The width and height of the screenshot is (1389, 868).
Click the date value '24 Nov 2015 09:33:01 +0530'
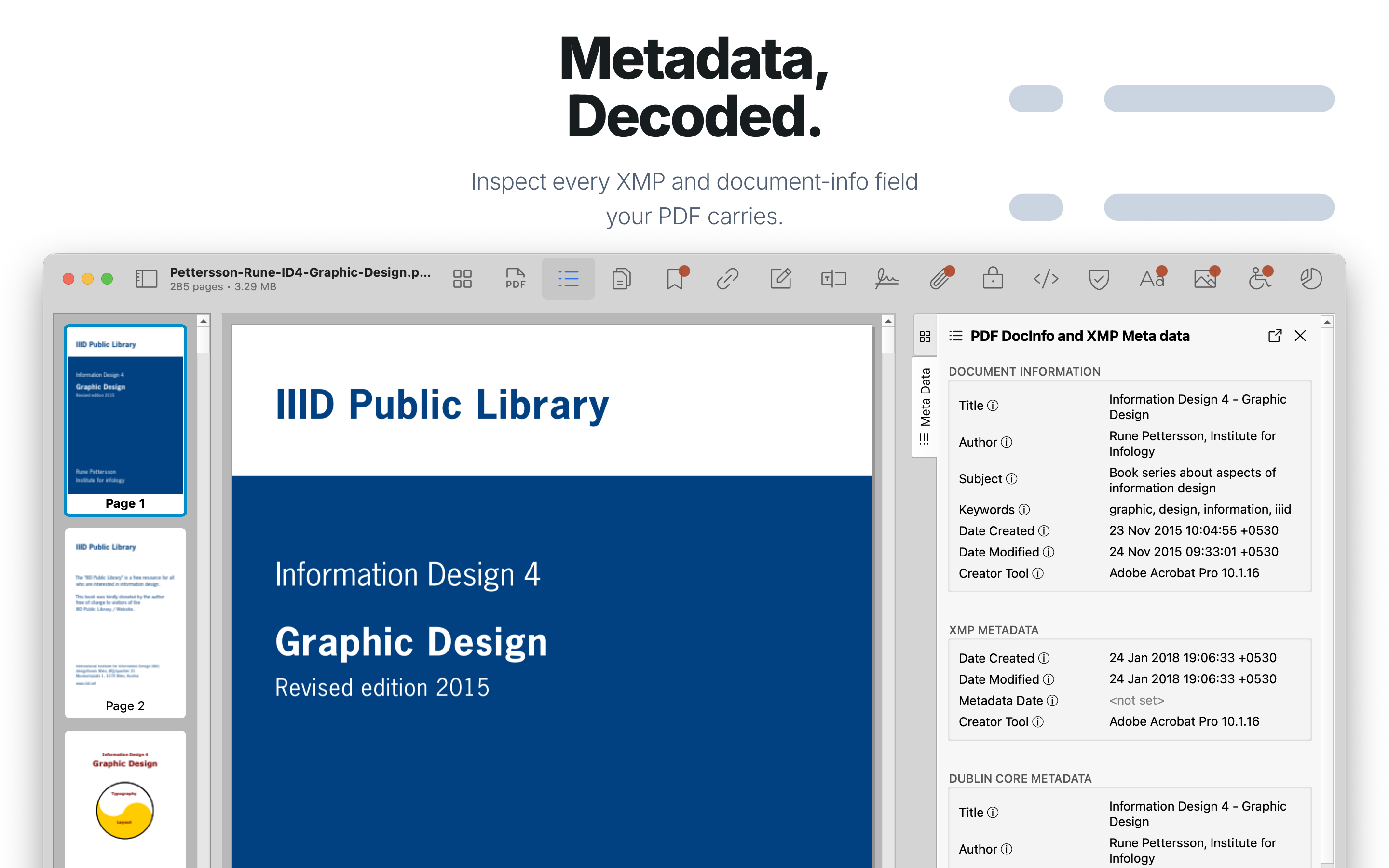point(1193,552)
